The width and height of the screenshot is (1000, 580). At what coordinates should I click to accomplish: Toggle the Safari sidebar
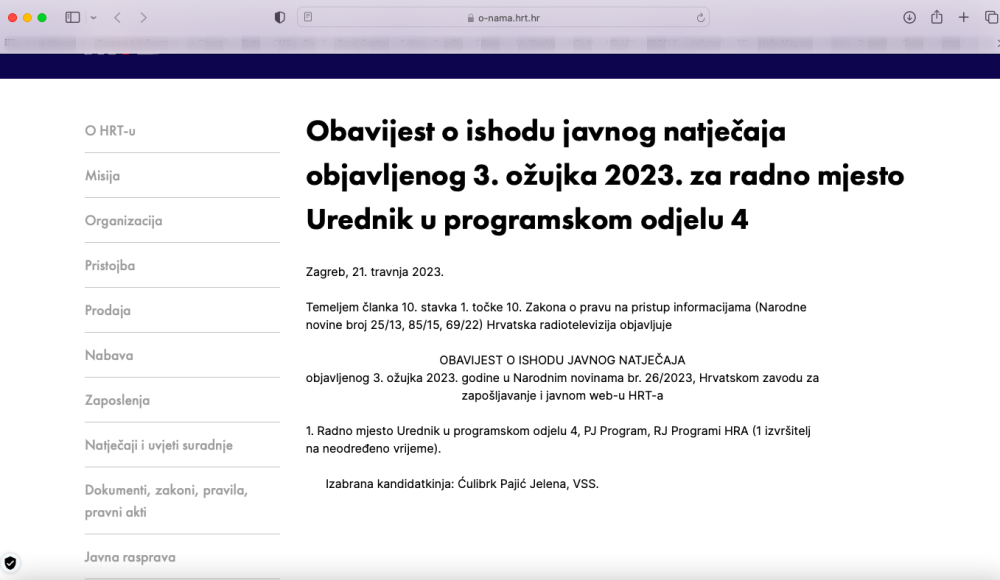tap(72, 18)
